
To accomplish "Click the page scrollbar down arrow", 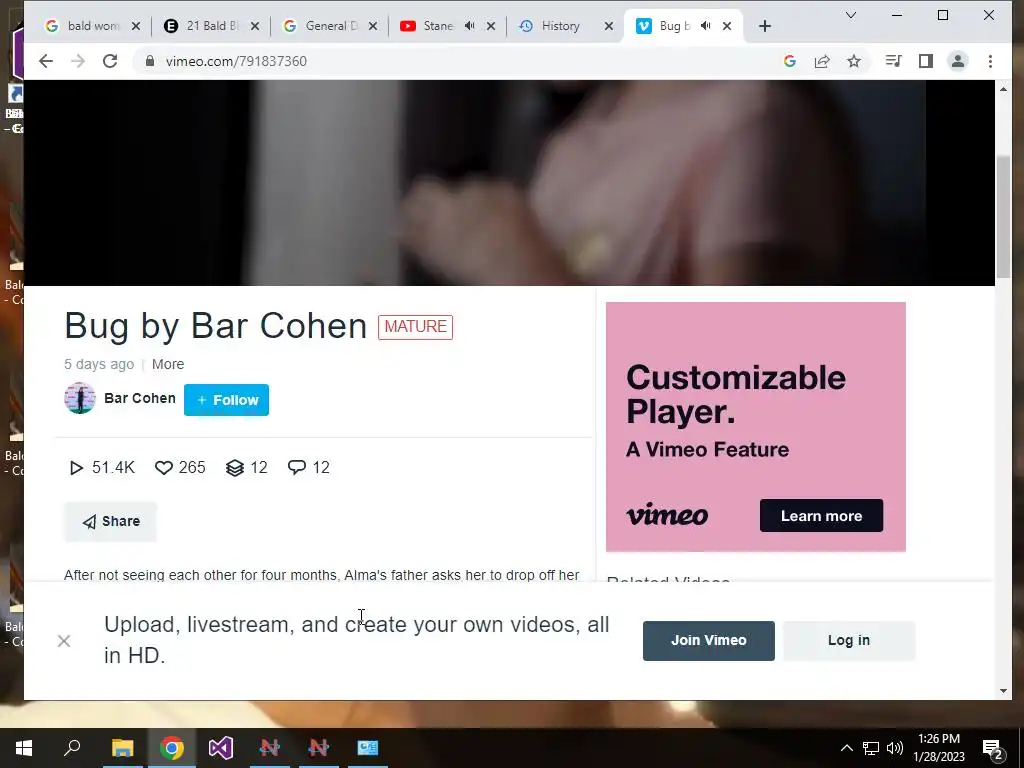I will click(1003, 691).
